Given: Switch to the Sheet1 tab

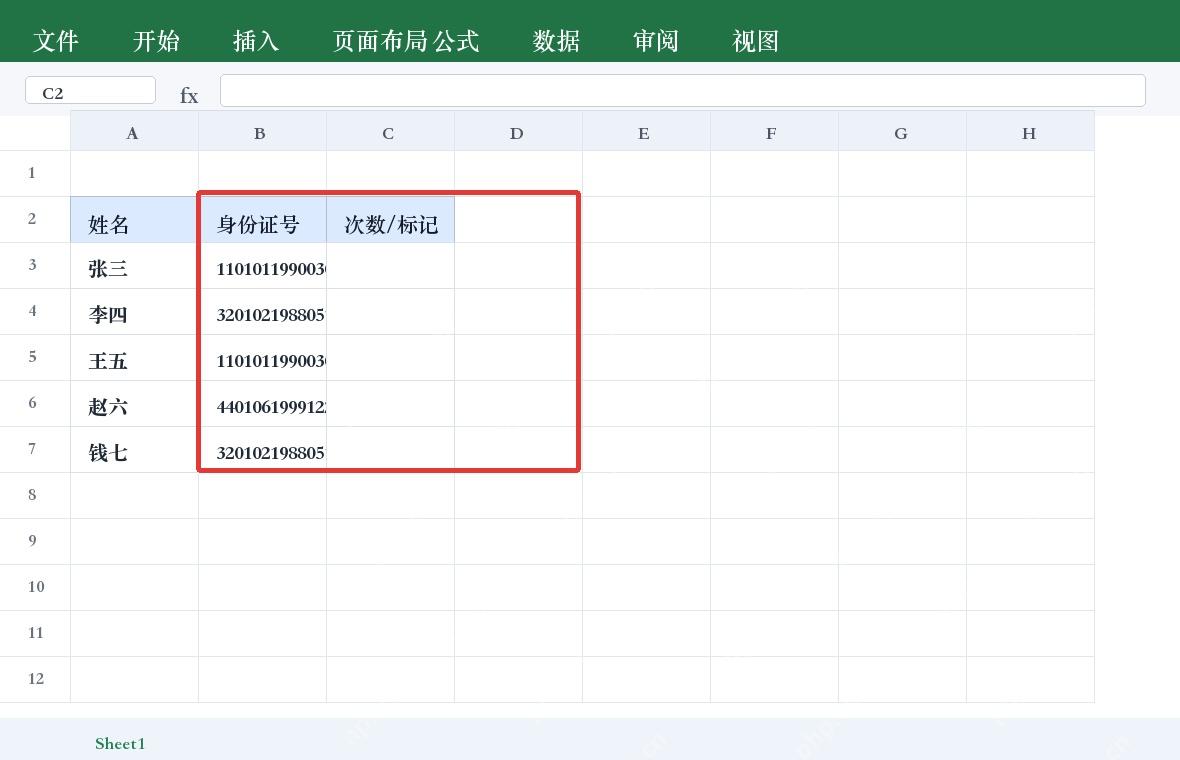Looking at the screenshot, I should coord(120,743).
